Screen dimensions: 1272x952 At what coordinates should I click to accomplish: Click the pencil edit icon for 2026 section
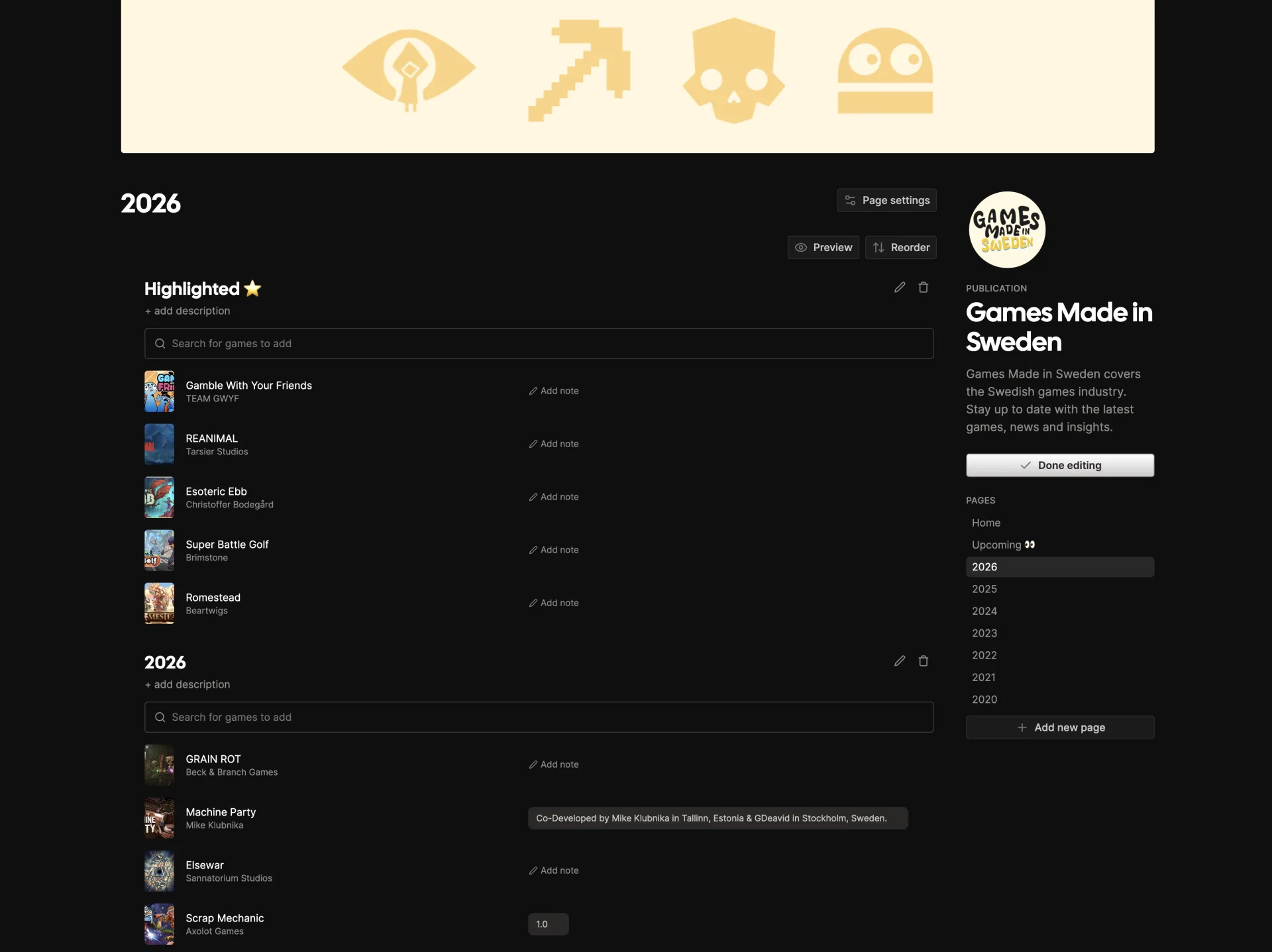(x=899, y=661)
